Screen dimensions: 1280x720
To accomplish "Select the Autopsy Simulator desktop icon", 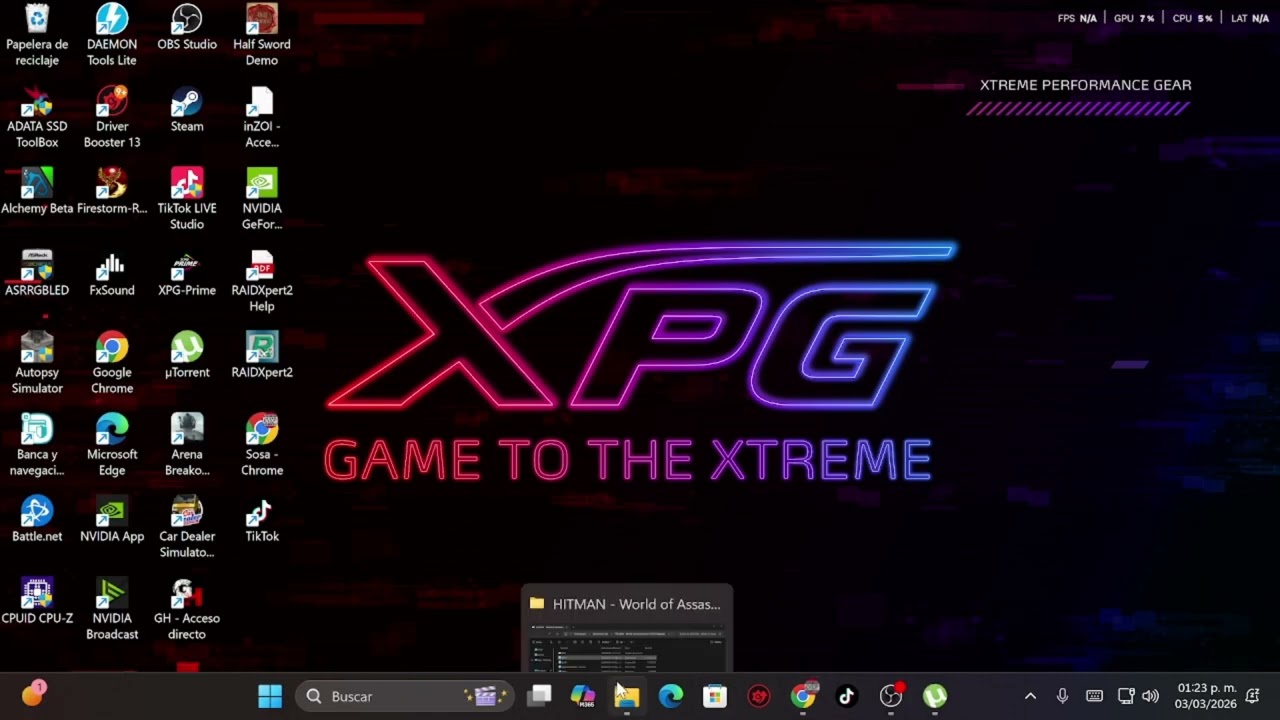I will (x=37, y=363).
